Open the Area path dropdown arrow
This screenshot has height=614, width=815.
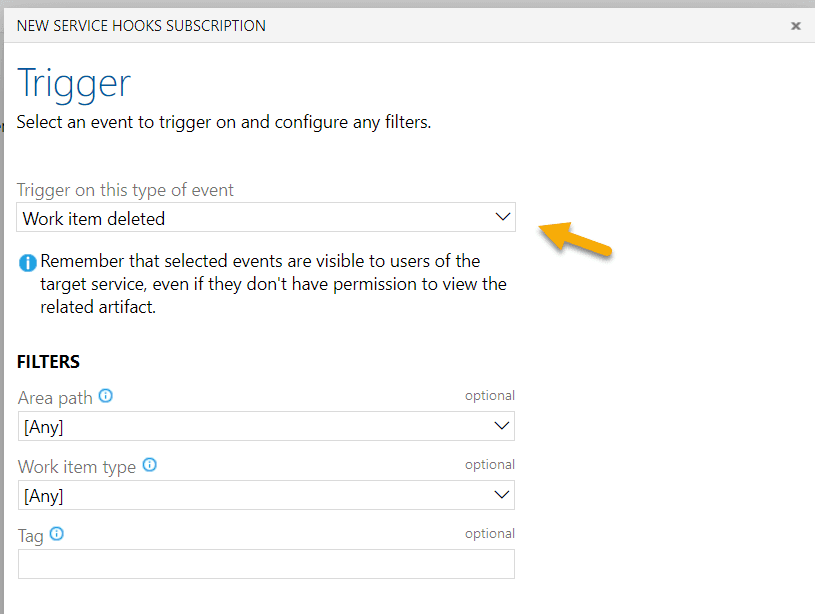pyautogui.click(x=502, y=426)
